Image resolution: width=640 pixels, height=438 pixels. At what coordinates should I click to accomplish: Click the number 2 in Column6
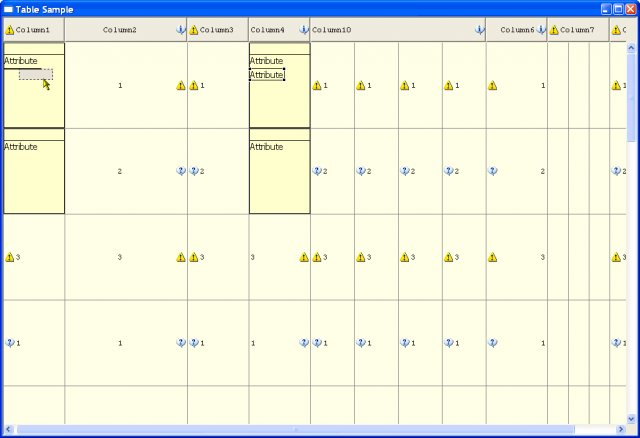point(542,171)
